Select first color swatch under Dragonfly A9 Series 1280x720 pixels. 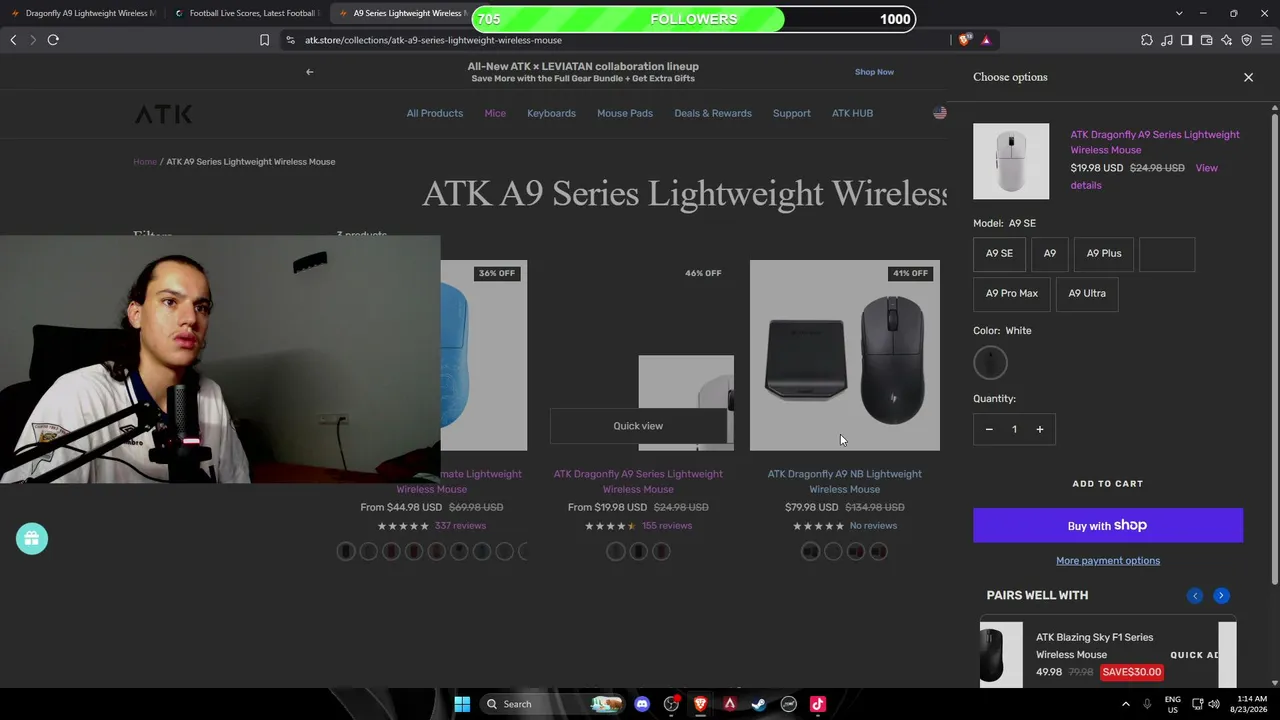[616, 551]
